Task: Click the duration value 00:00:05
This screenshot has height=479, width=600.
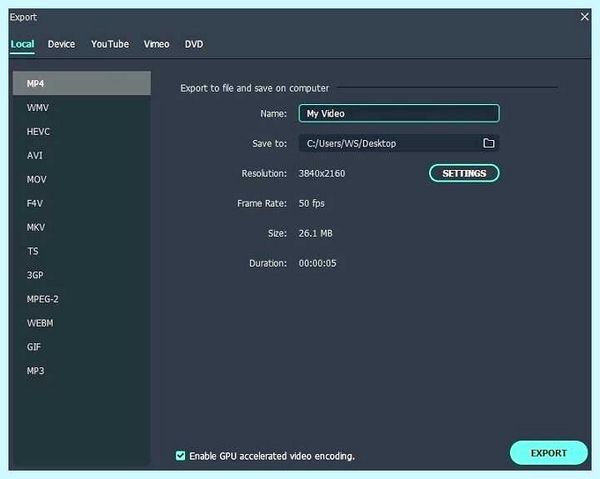Action: (x=317, y=263)
